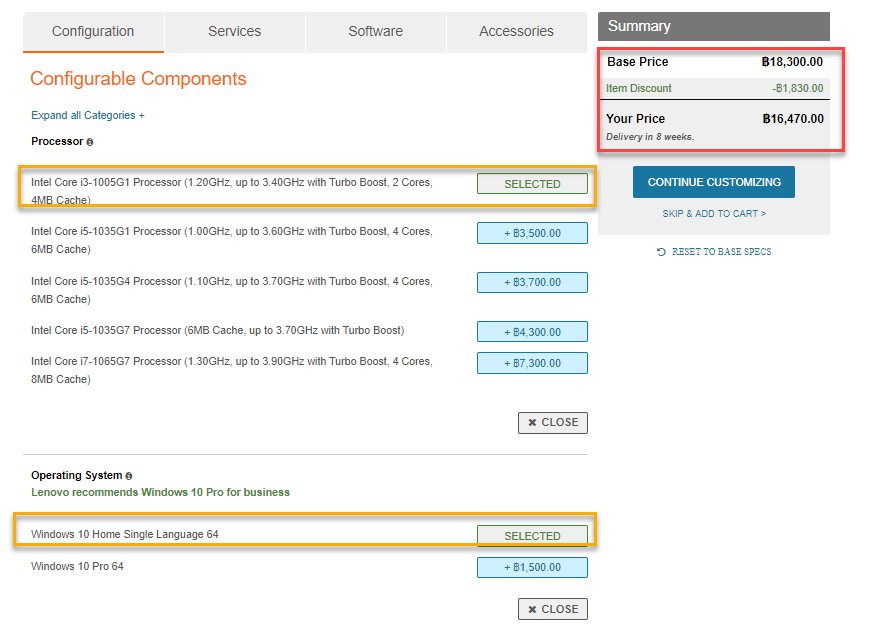
Task: Select Windows 10 Pro 64 for +฿1,500.00
Action: pos(532,567)
